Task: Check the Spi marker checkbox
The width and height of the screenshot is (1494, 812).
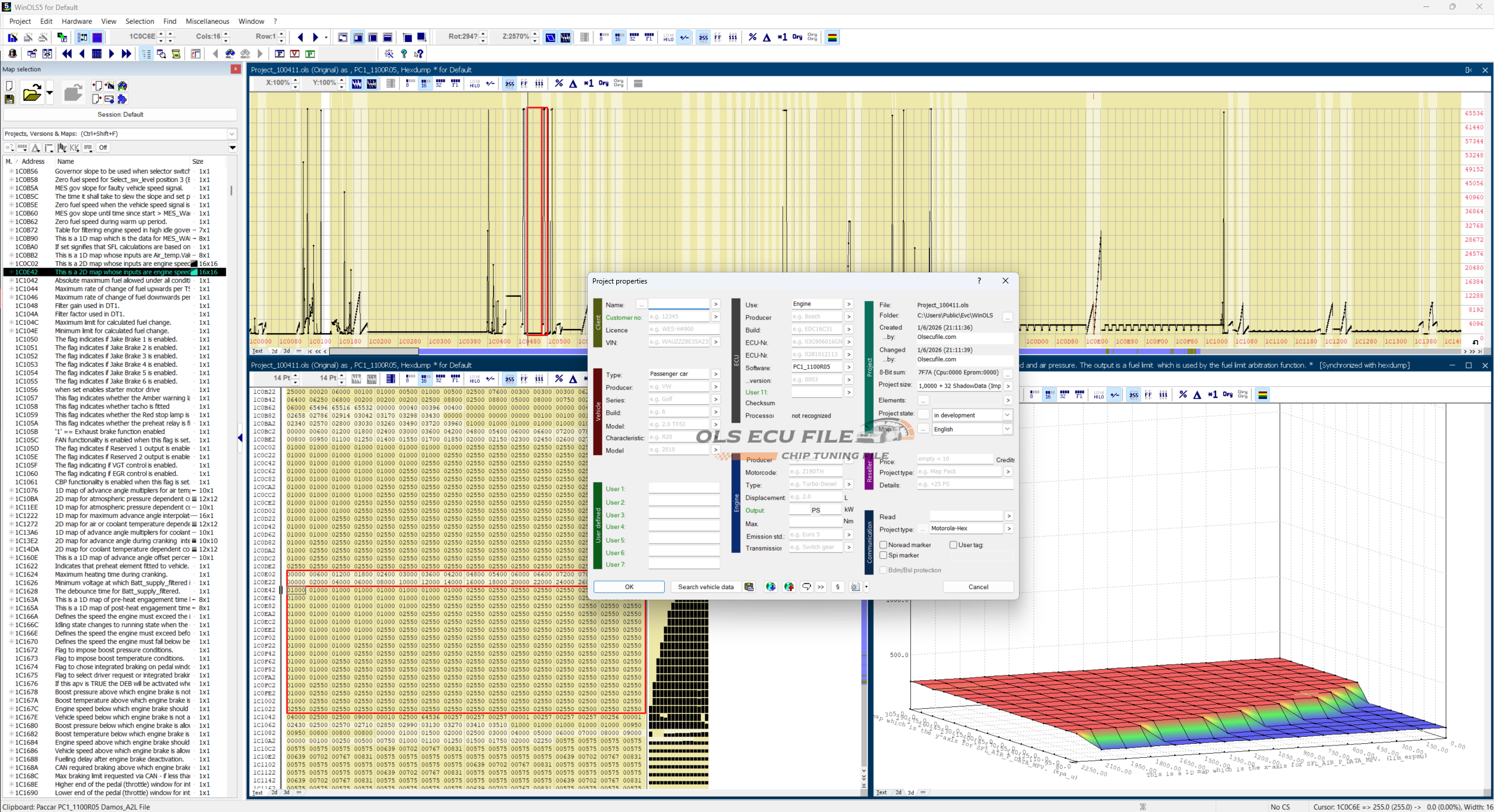Action: [x=884, y=555]
